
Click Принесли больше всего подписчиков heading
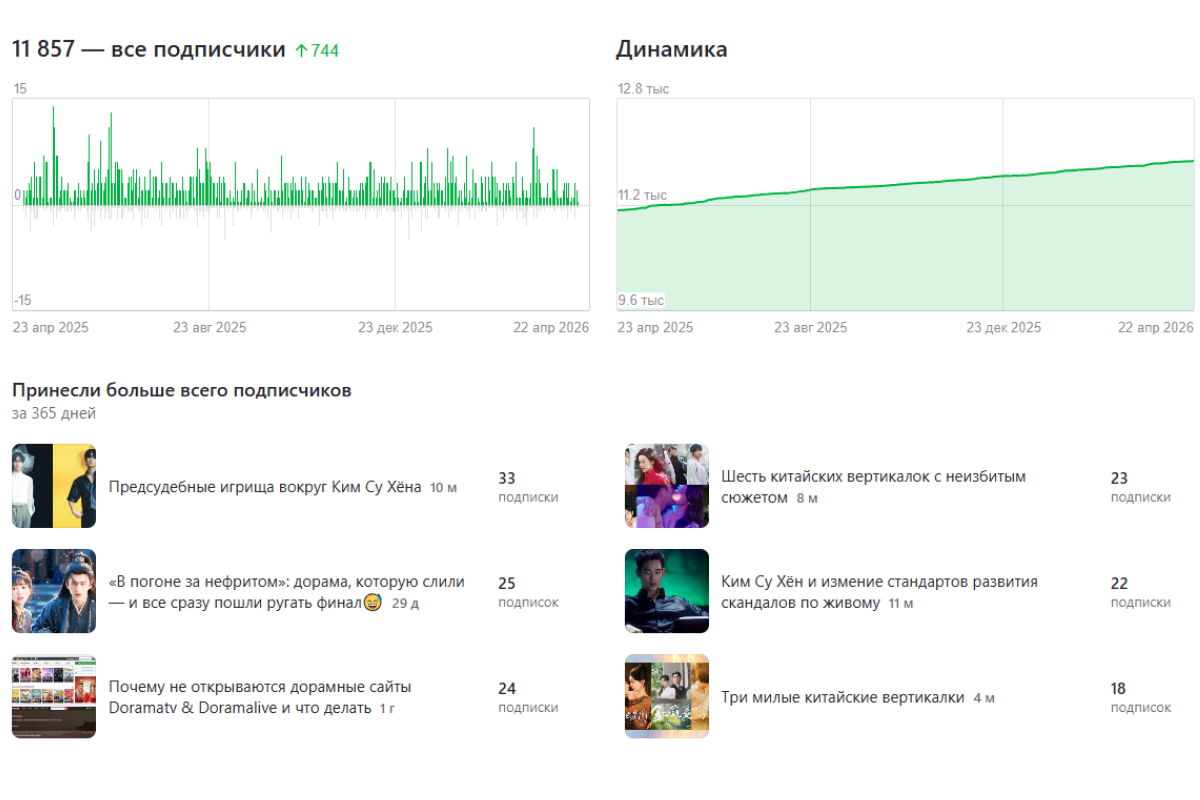click(182, 390)
